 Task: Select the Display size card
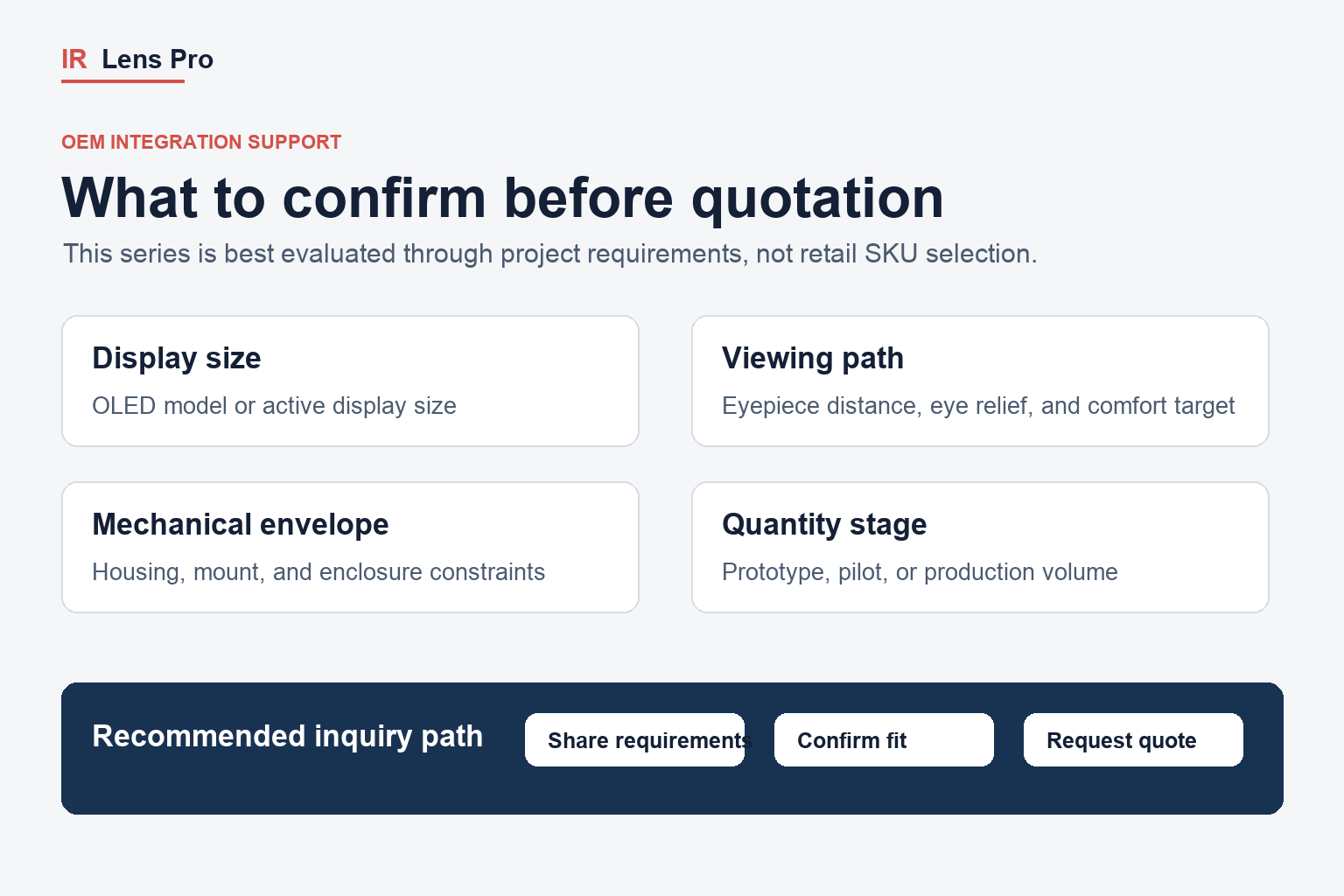(350, 381)
